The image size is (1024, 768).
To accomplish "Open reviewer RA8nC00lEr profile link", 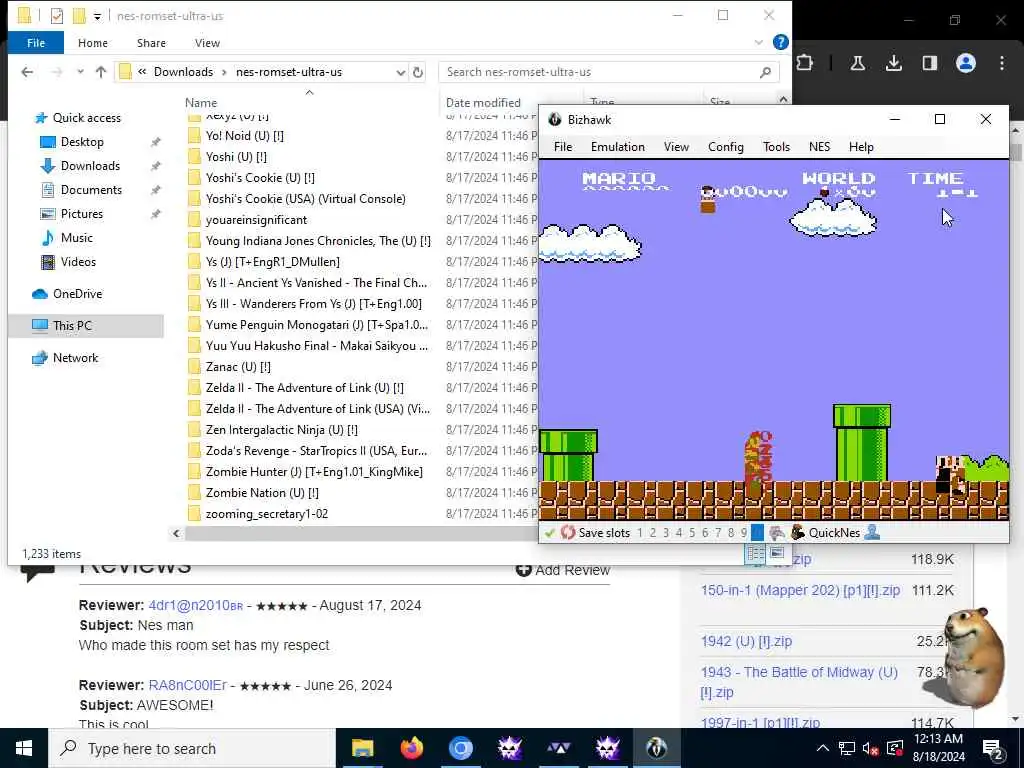I will pos(187,685).
